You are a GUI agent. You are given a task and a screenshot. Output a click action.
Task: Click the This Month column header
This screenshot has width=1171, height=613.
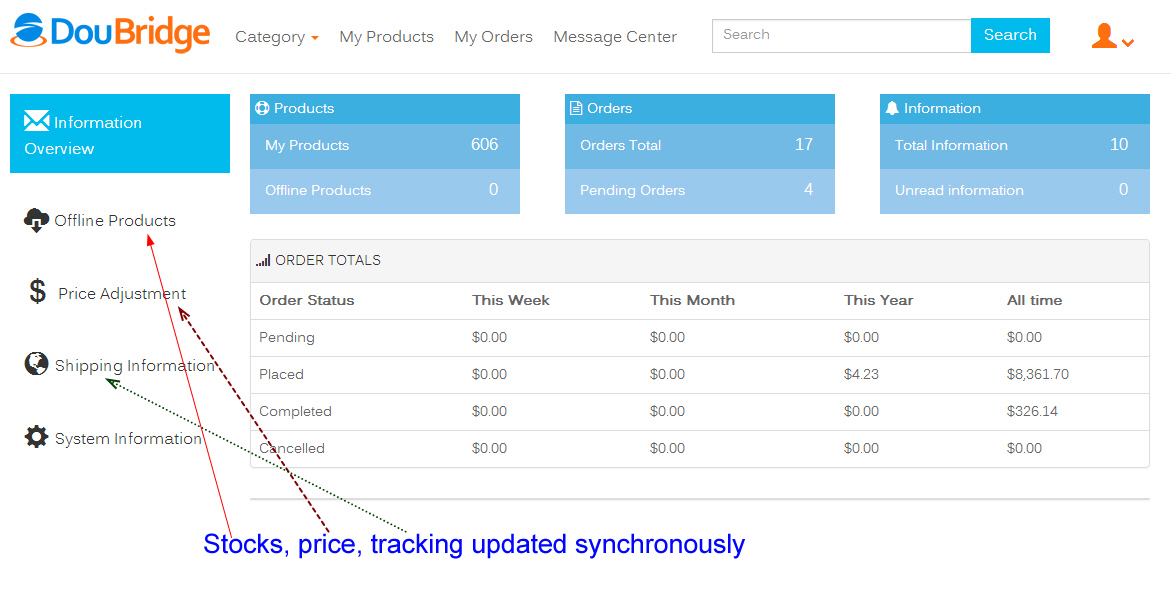pos(692,300)
